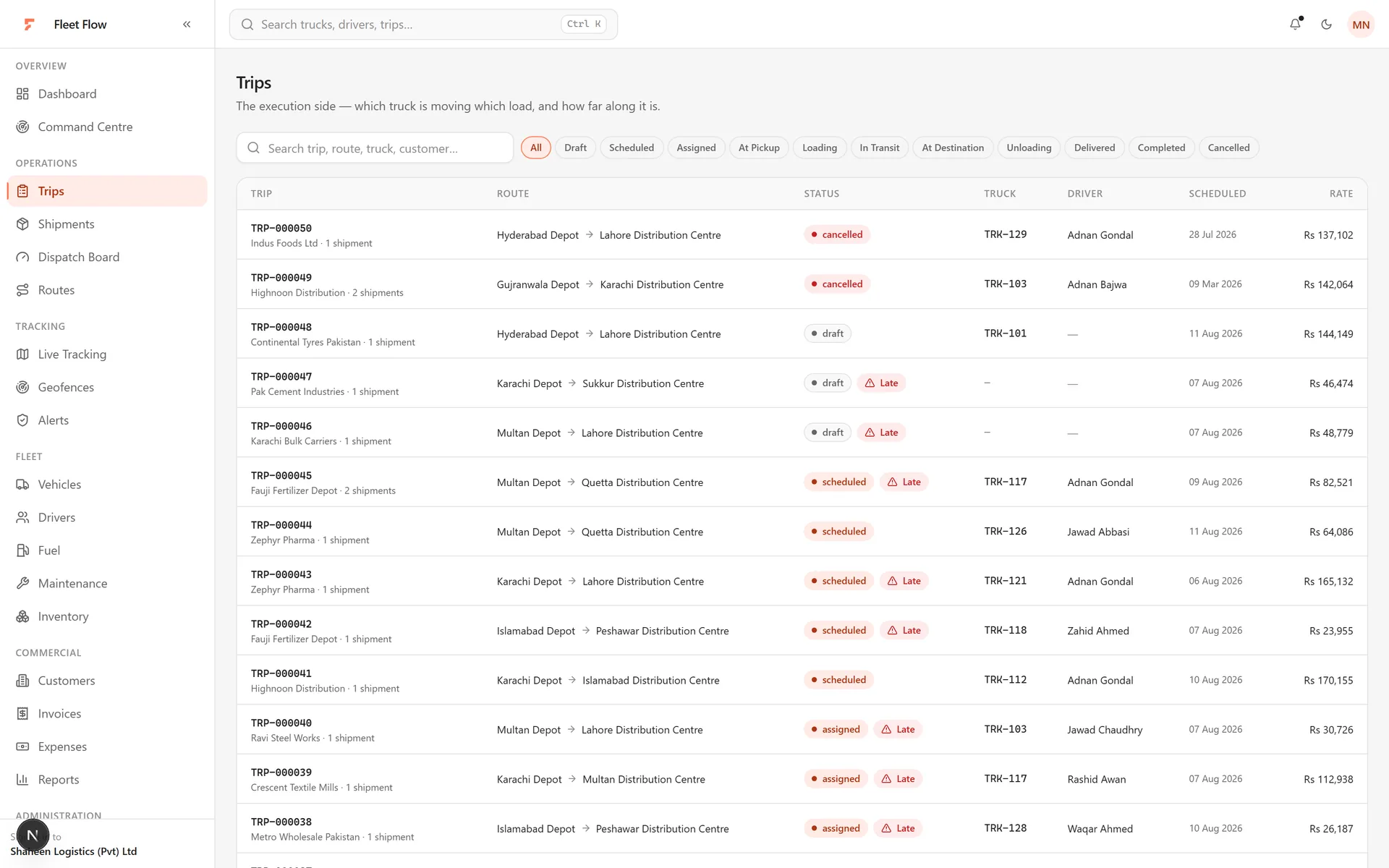Open the MN user avatar menu
Viewport: 1389px width, 868px height.
coord(1361,25)
